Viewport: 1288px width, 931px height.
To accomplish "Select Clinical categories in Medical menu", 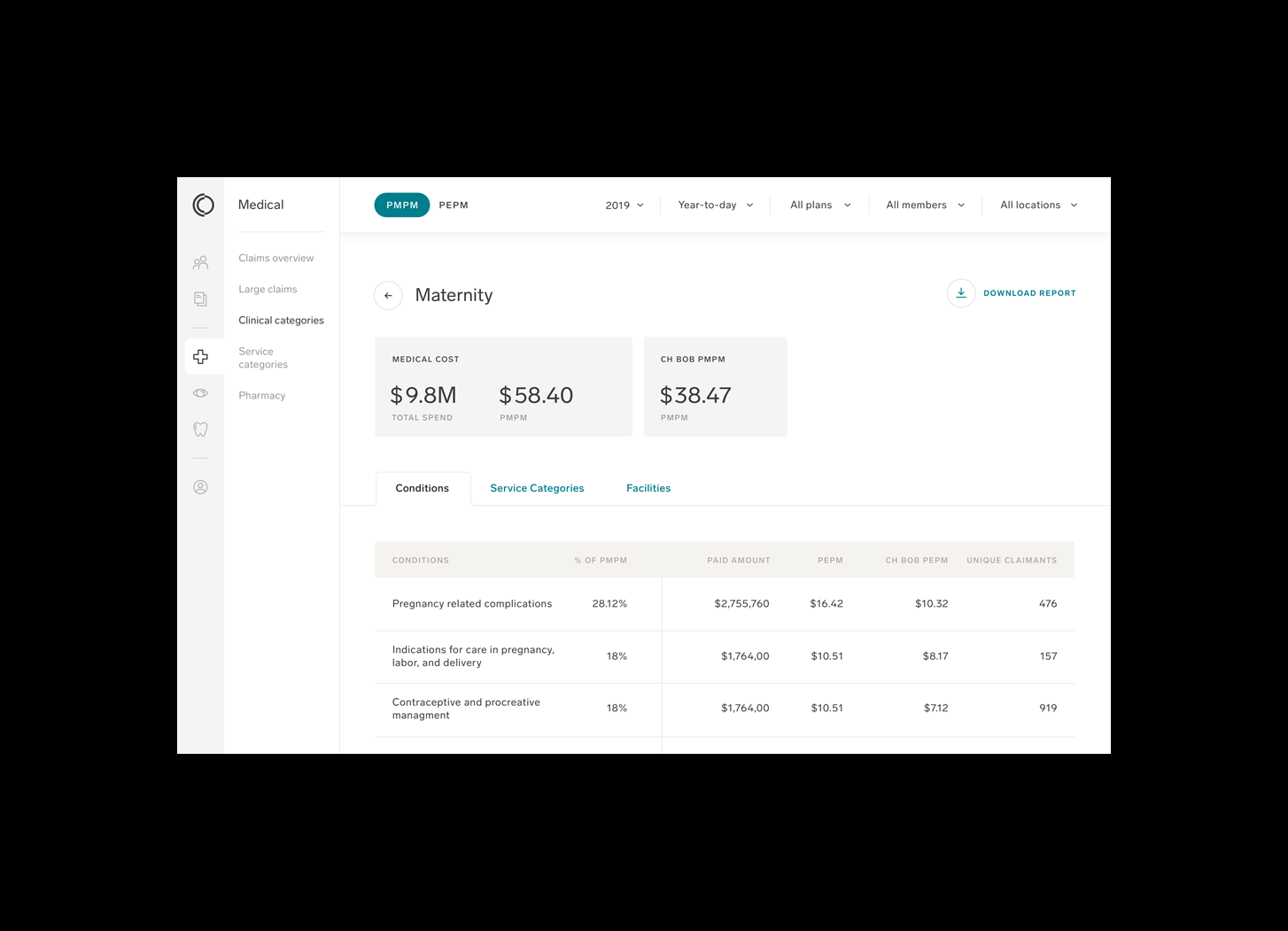I will click(281, 321).
